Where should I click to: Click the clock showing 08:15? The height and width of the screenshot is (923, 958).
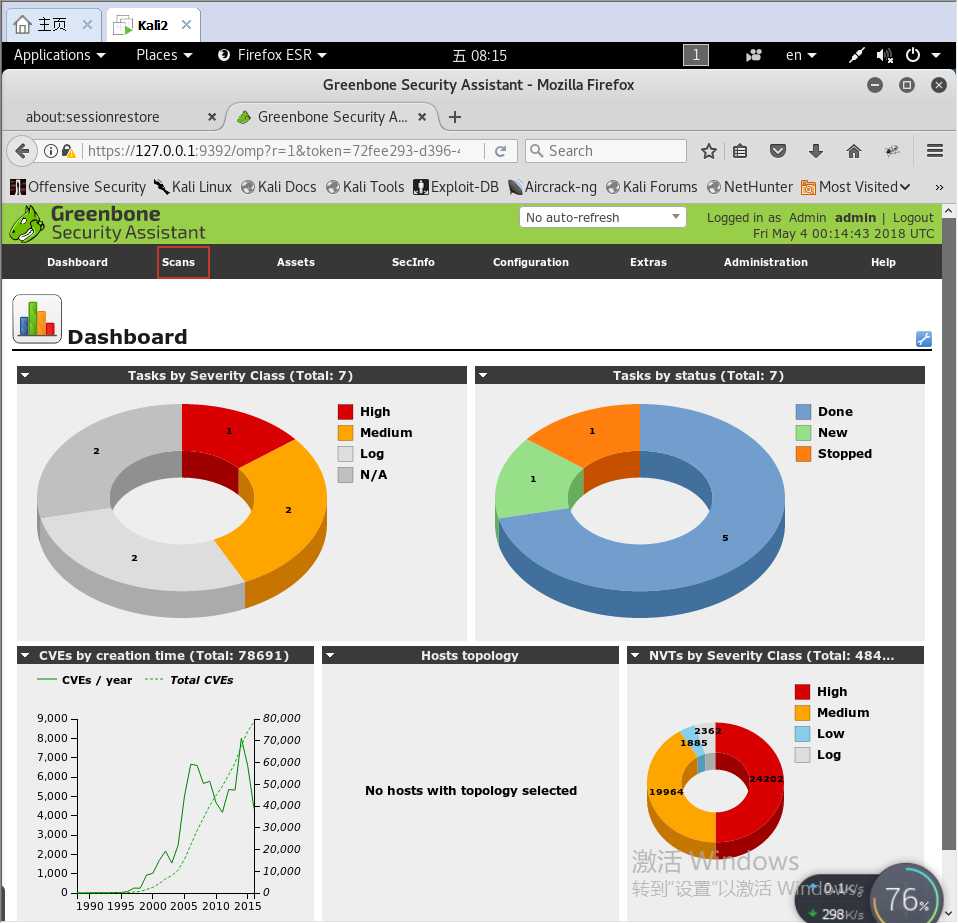(x=480, y=56)
